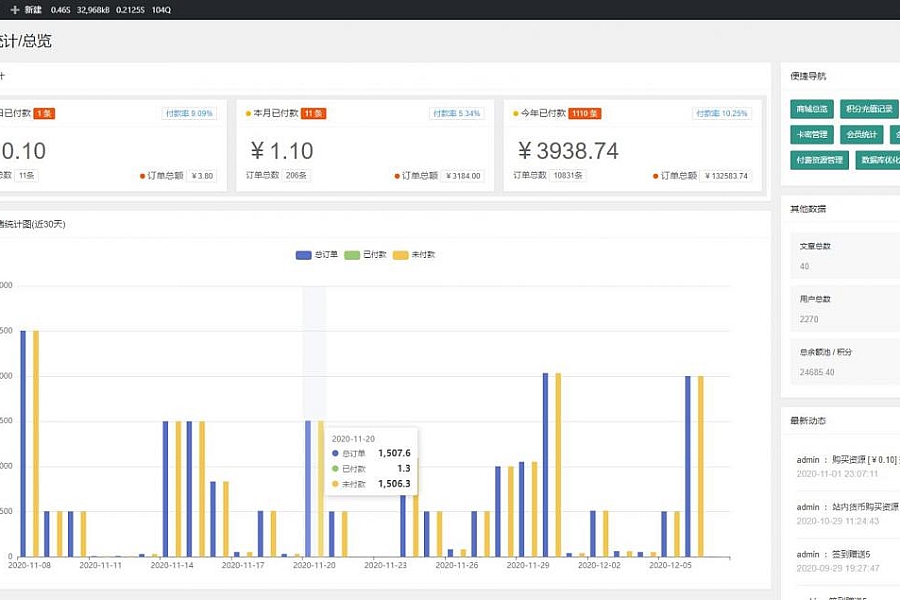Click the 付款率 5.34% tag
This screenshot has height=600, width=900.
[456, 113]
